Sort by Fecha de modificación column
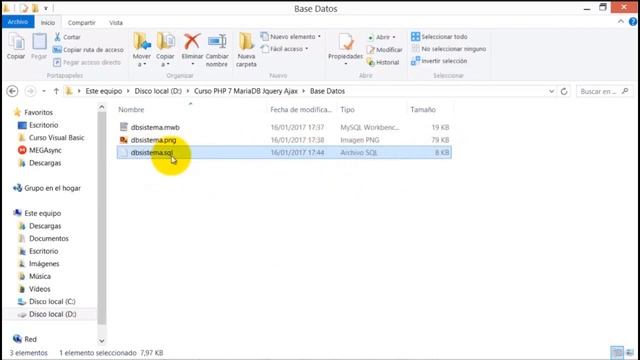This screenshot has width=640, height=360. 301,109
